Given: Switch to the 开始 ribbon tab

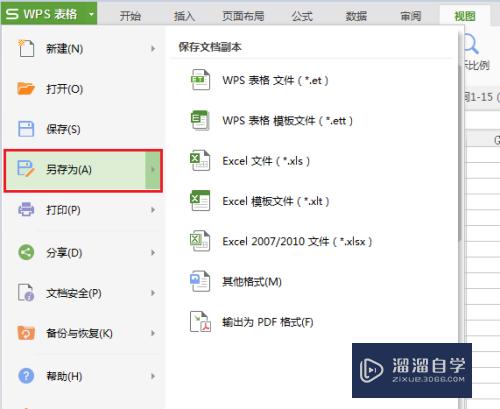Looking at the screenshot, I should click(x=130, y=16).
